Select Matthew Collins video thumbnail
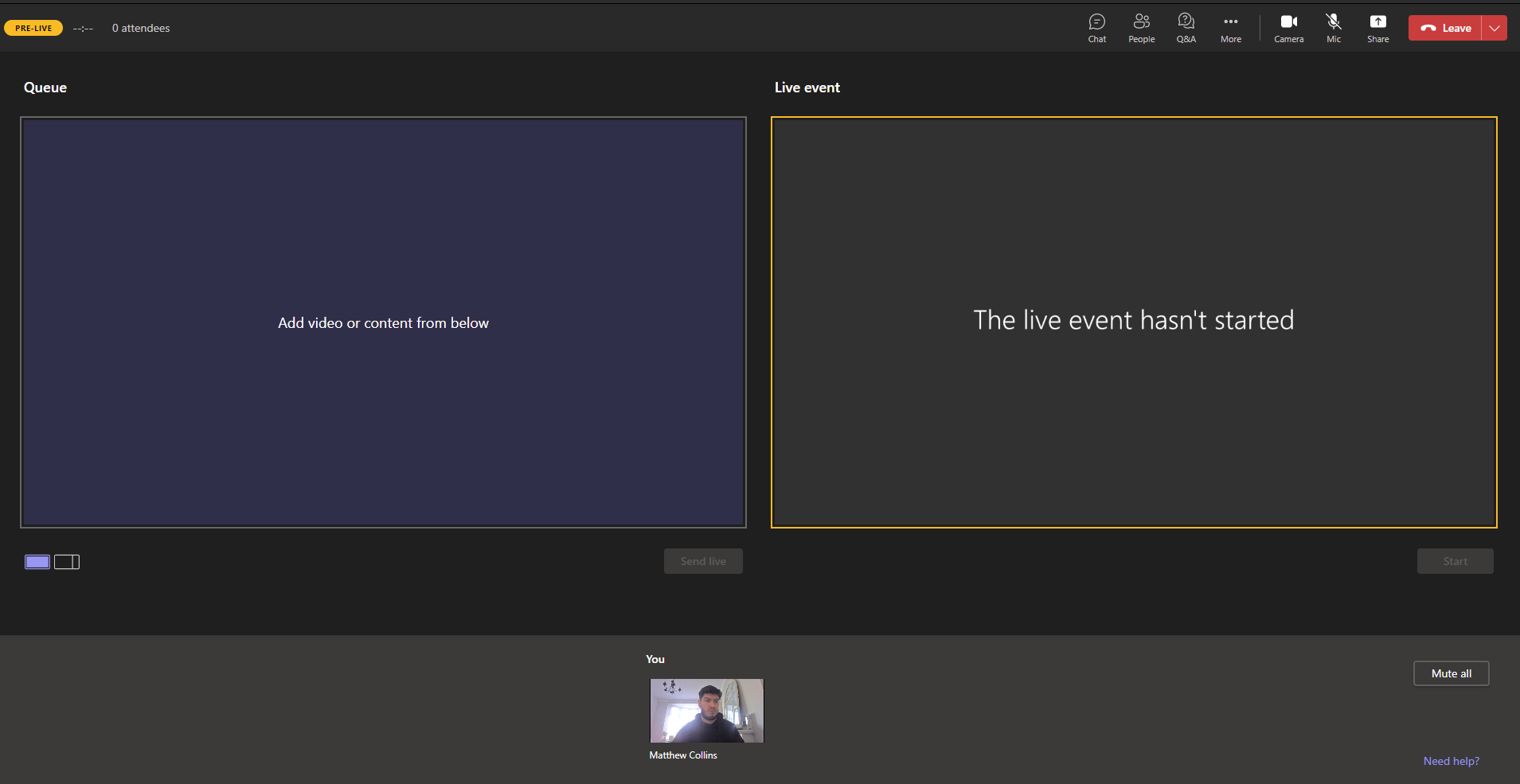1520x784 pixels. coord(706,710)
